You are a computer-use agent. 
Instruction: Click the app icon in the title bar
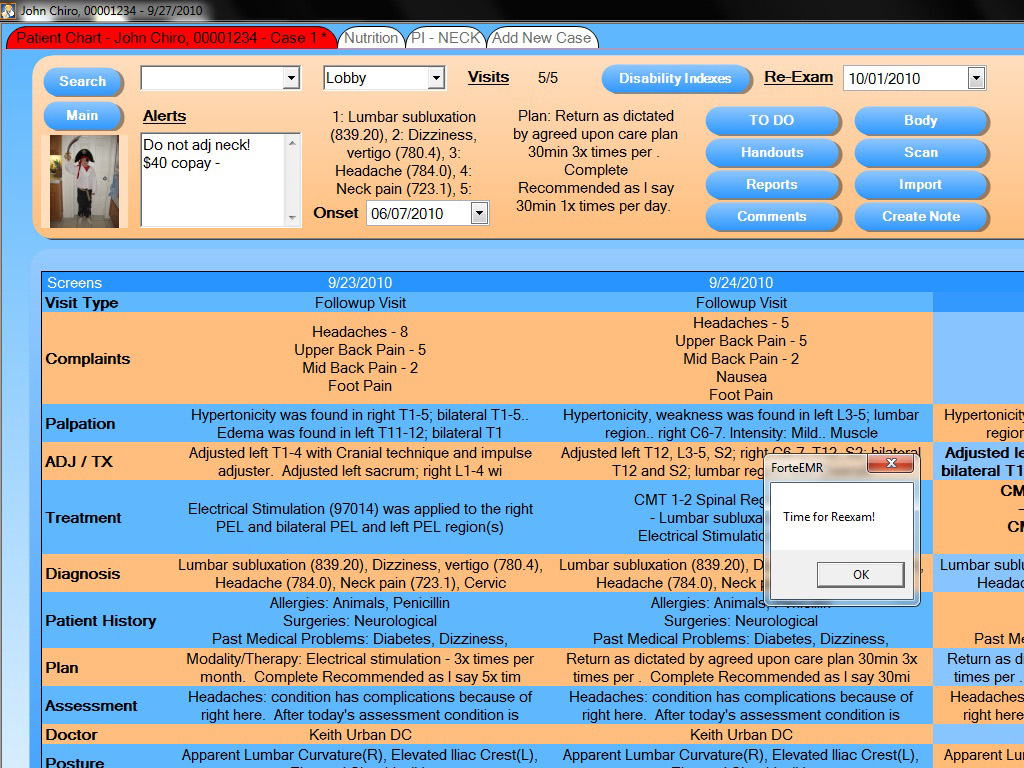(x=8, y=10)
